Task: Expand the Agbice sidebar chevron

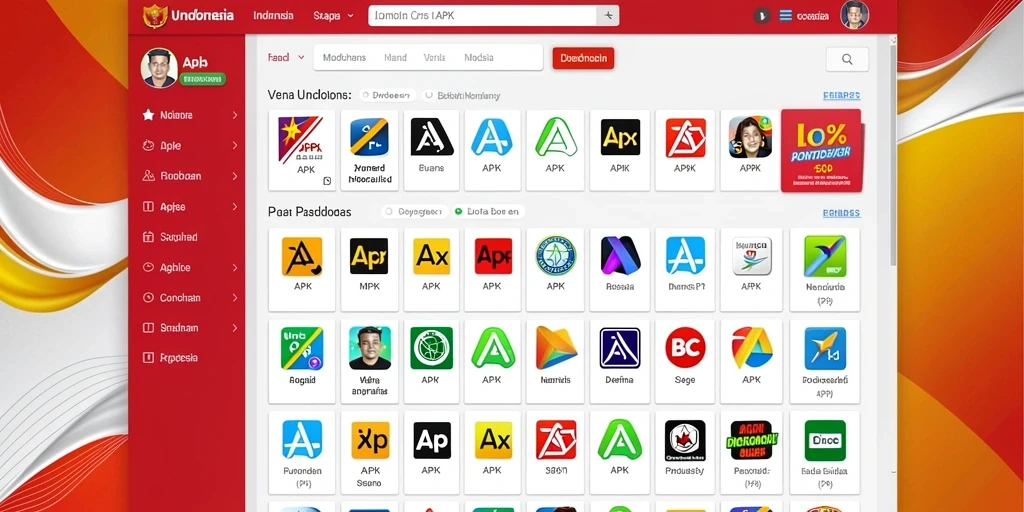Action: coord(234,267)
